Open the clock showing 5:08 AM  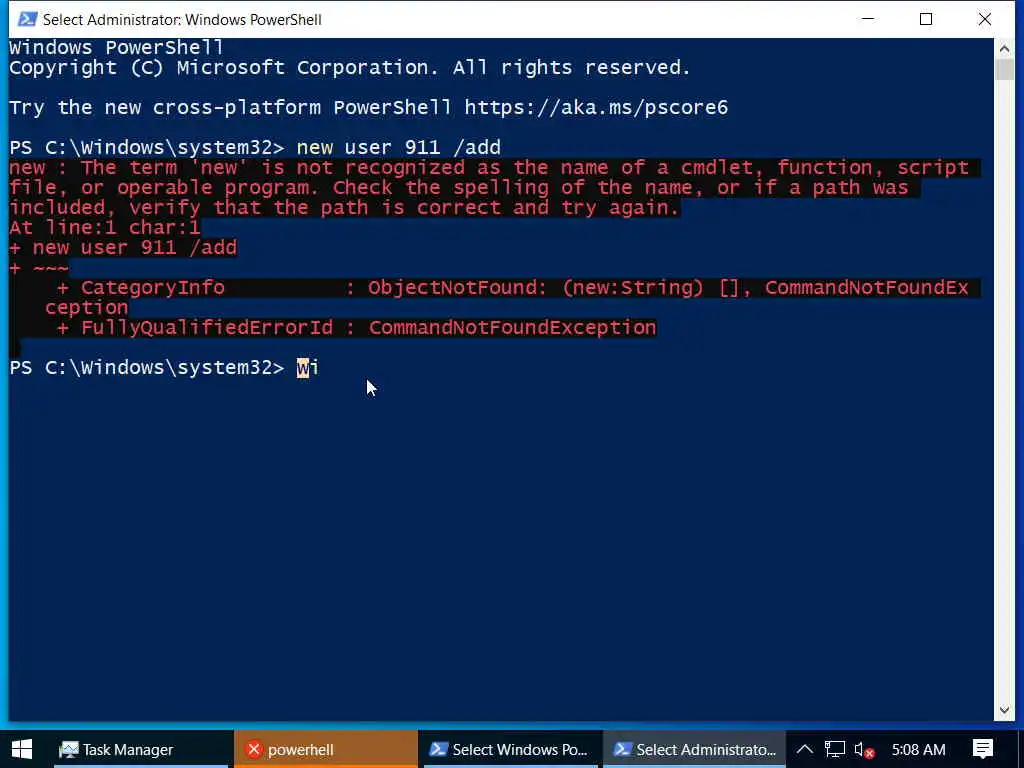pyautogui.click(x=918, y=749)
